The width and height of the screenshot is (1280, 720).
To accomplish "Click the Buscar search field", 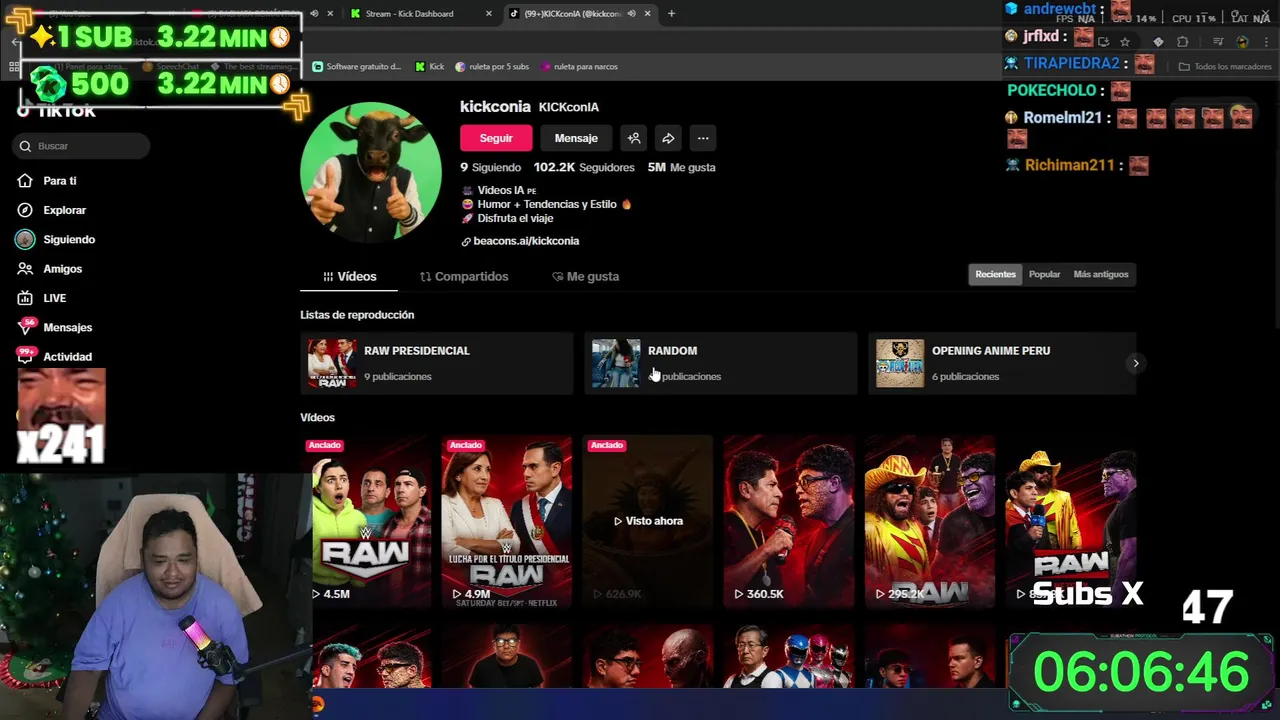I will (x=82, y=146).
